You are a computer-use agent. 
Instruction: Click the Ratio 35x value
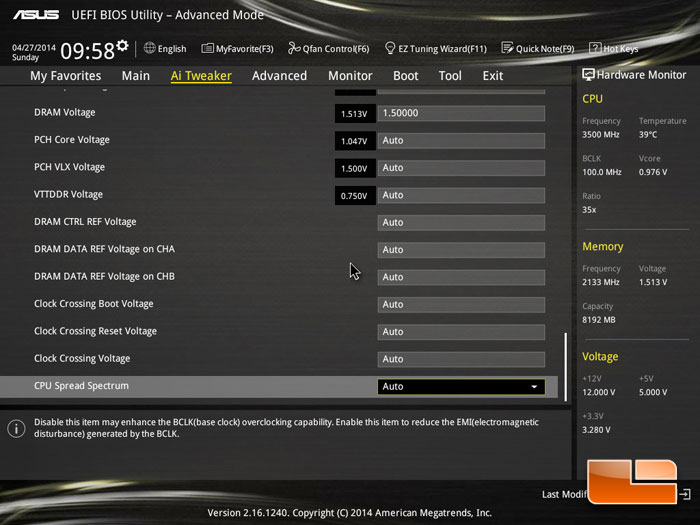(x=589, y=209)
